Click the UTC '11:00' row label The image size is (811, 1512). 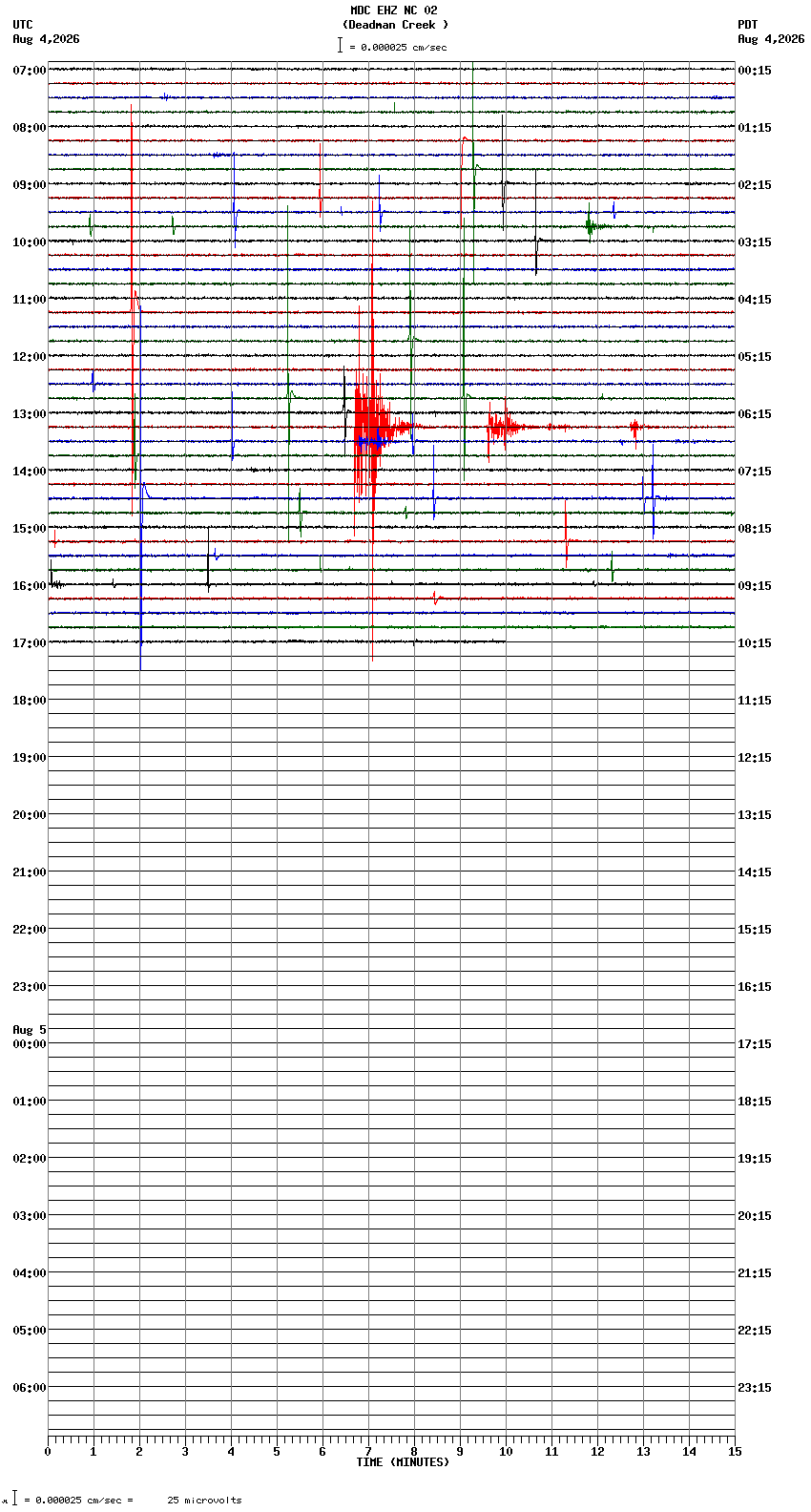(x=30, y=300)
